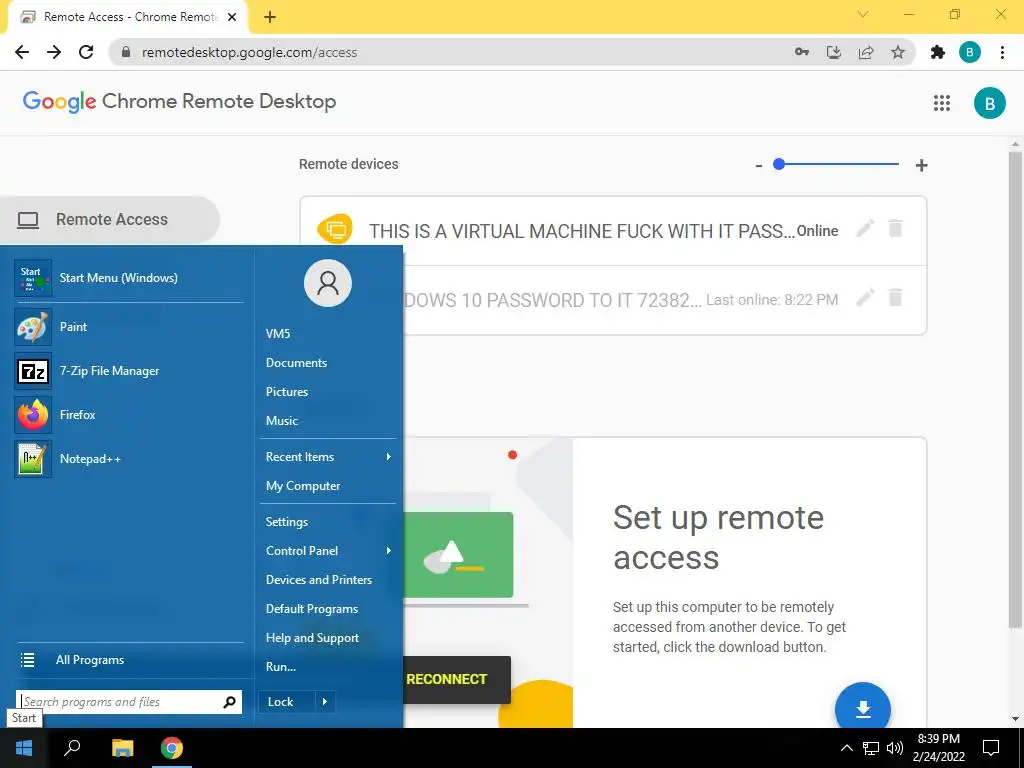Click the device size slider handle
The width and height of the screenshot is (1024, 768).
778,164
